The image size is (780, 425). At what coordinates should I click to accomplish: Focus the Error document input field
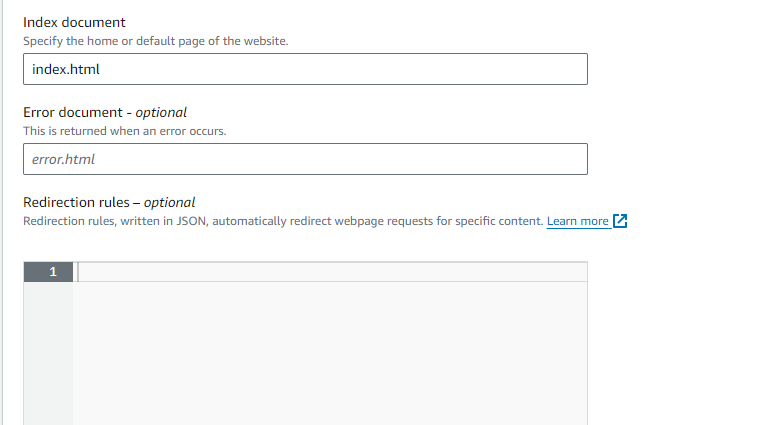[x=305, y=159]
